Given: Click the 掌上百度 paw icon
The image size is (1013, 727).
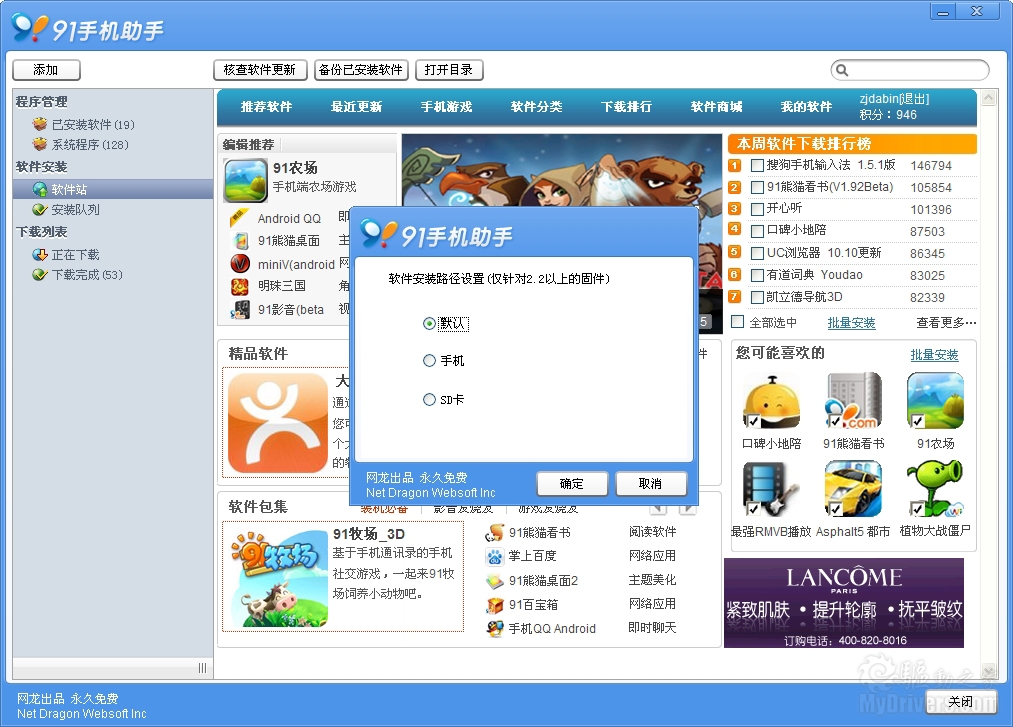Looking at the screenshot, I should pyautogui.click(x=494, y=556).
